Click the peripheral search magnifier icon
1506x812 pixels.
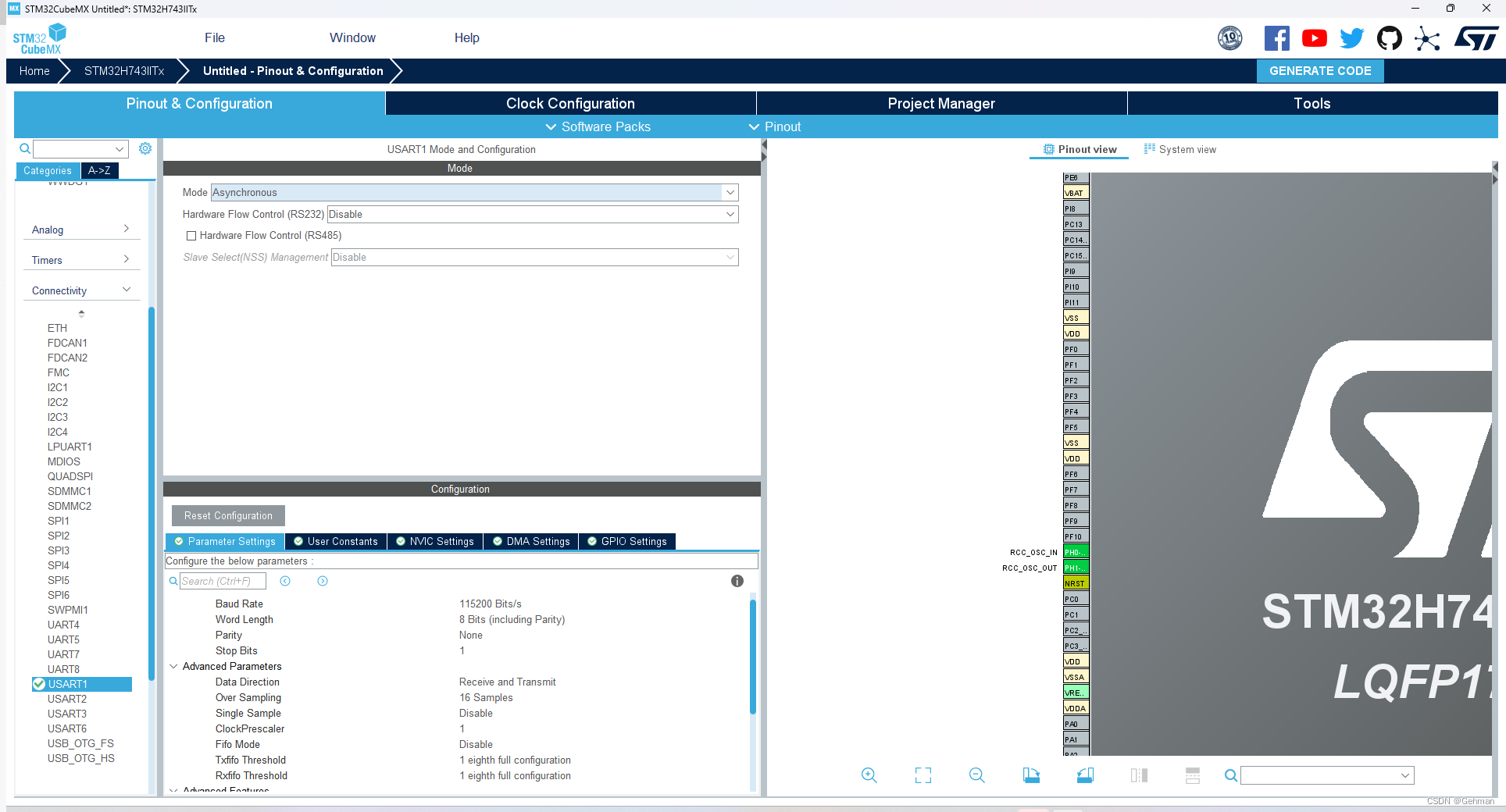pos(25,148)
